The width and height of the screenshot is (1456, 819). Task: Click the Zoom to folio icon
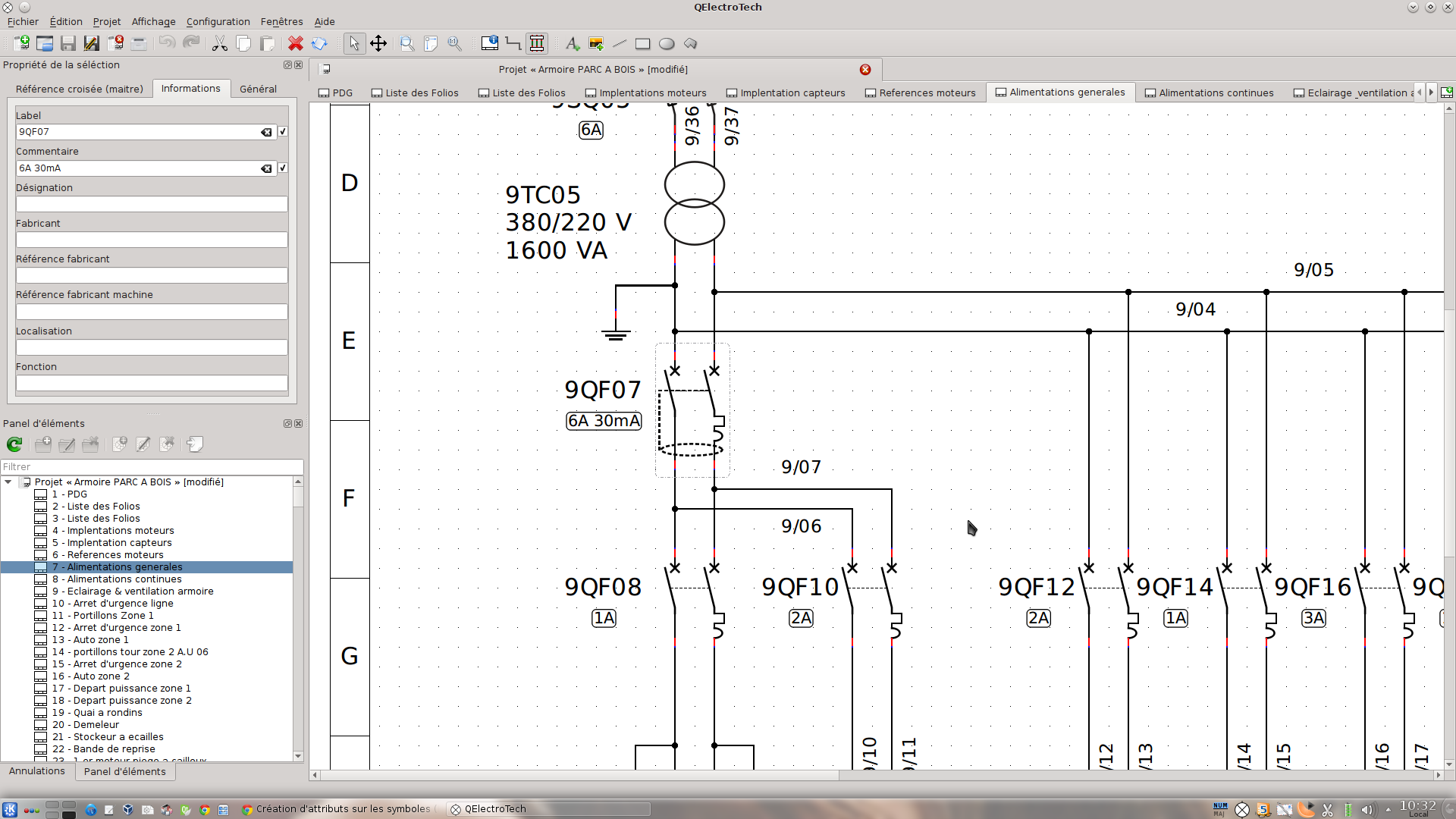(431, 43)
